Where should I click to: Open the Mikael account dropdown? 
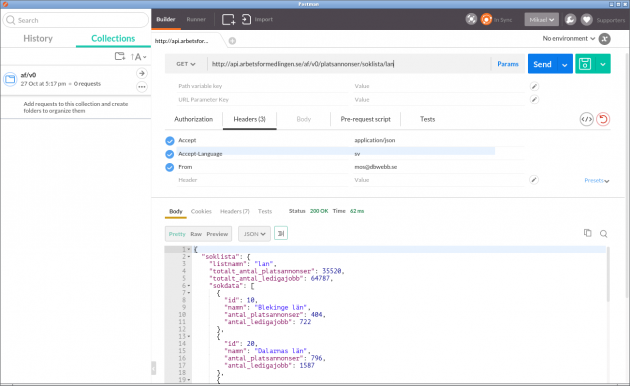click(541, 20)
